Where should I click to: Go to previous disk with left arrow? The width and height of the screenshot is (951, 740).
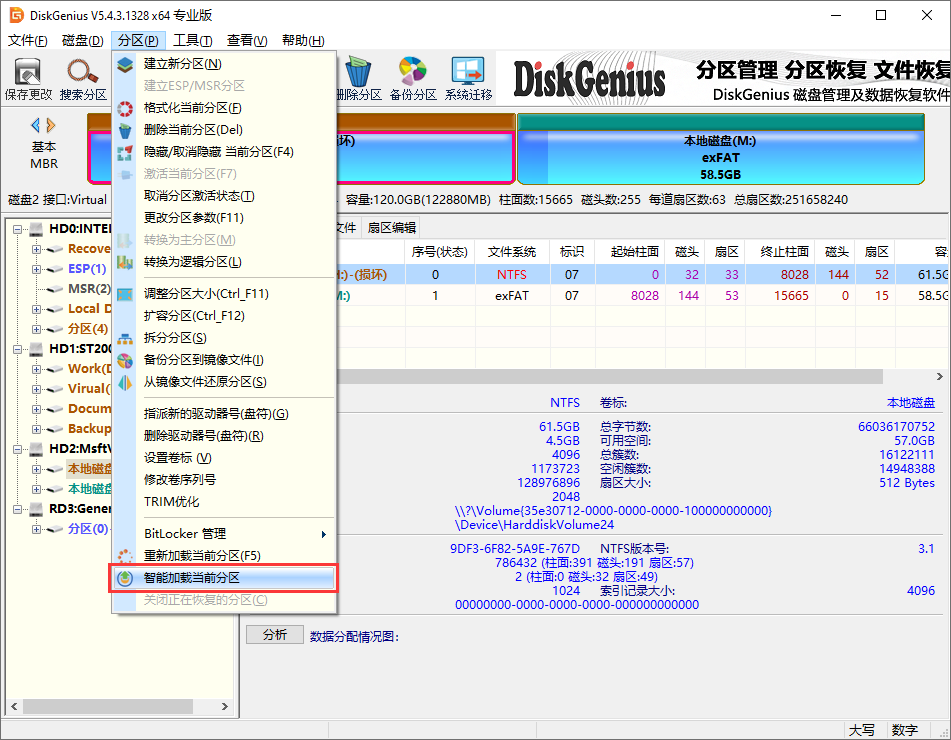pyautogui.click(x=35, y=126)
